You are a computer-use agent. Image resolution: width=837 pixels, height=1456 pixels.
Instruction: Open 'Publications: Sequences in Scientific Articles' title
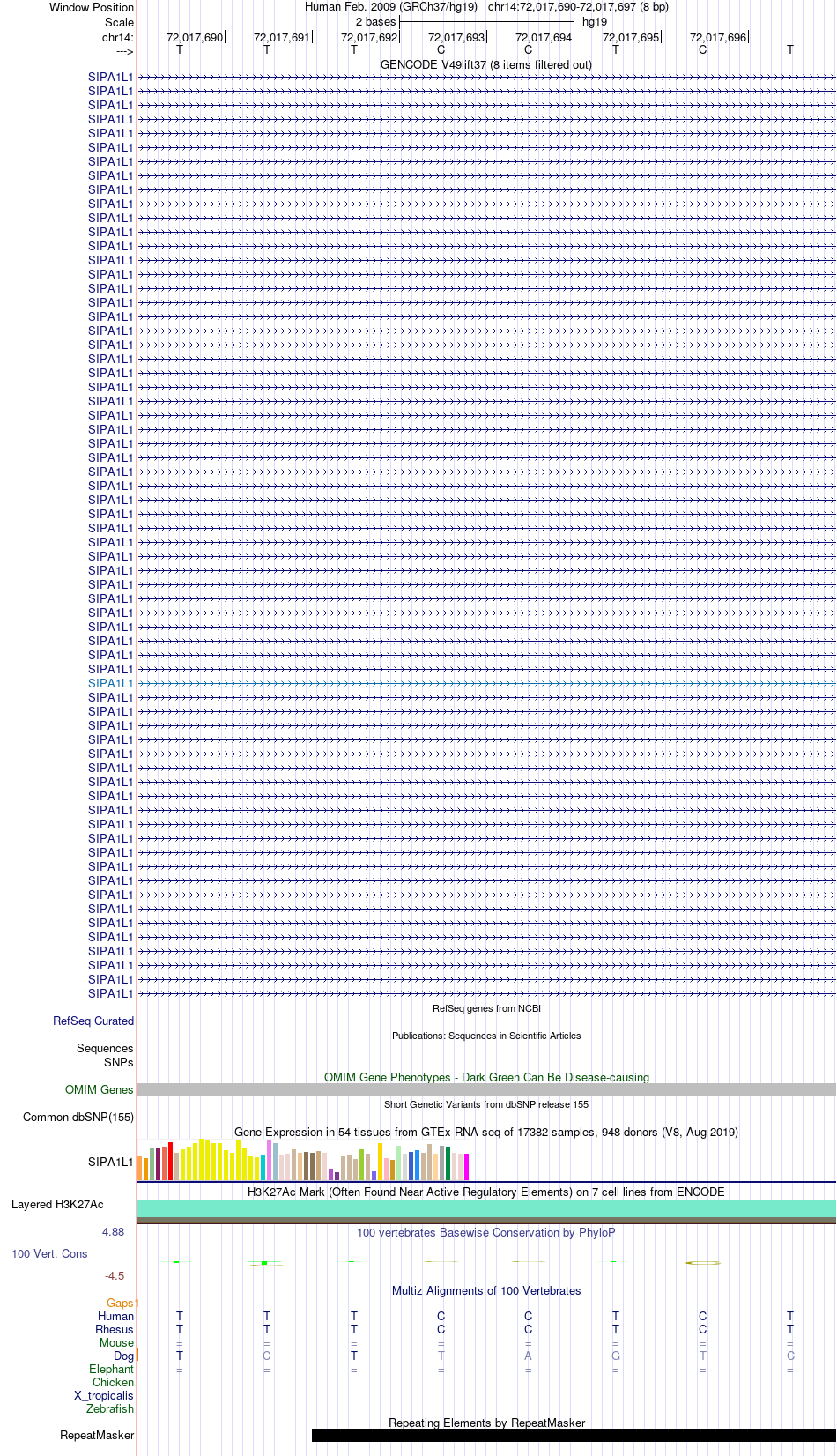tap(486, 1036)
